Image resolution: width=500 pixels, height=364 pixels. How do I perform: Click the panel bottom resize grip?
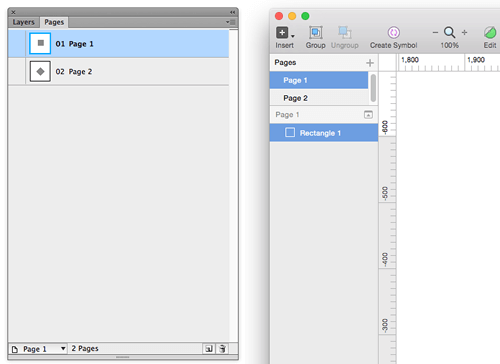pos(123,357)
